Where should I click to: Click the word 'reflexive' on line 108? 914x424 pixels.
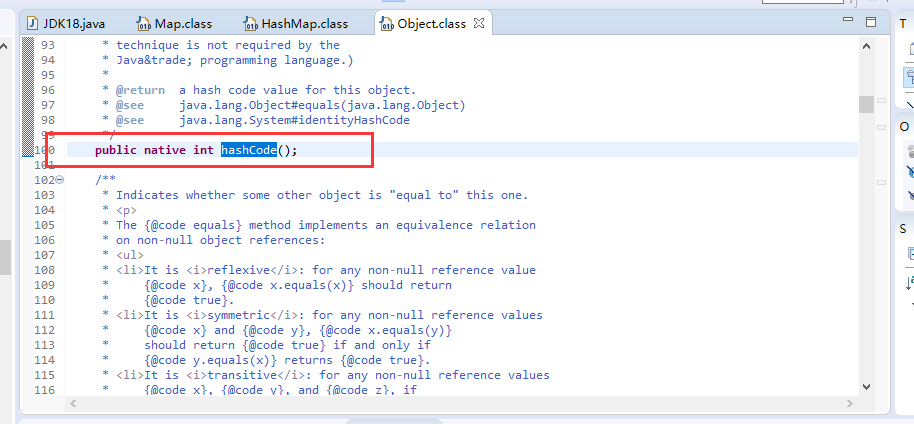[238, 270]
